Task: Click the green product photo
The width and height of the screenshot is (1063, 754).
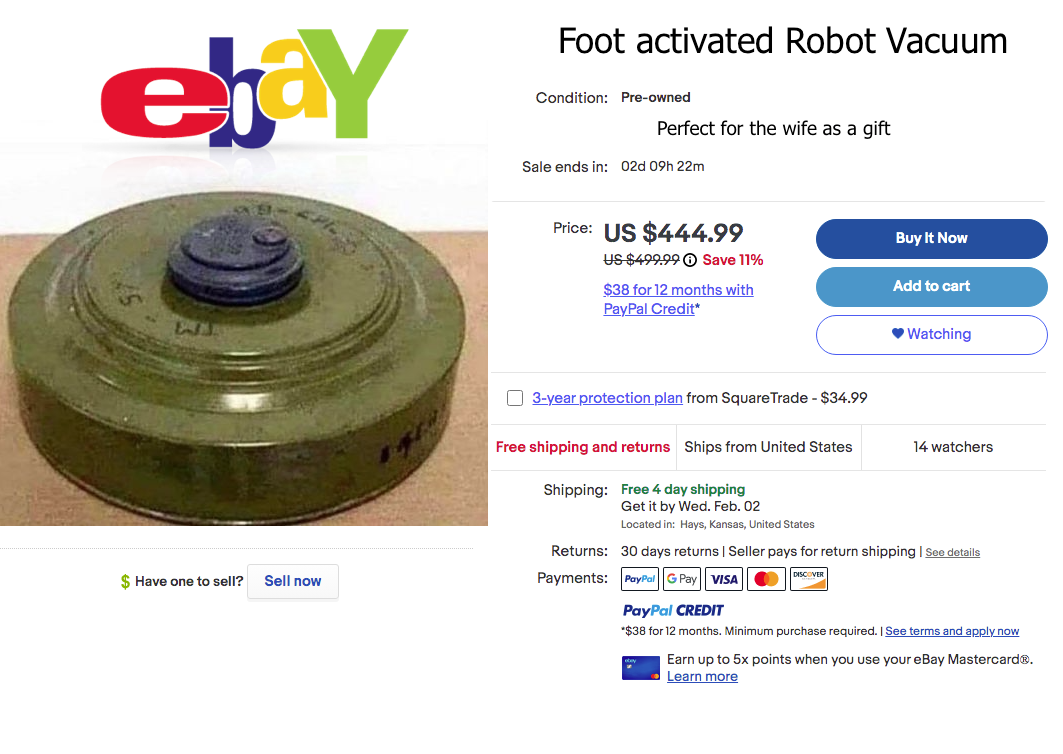Action: coord(244,350)
